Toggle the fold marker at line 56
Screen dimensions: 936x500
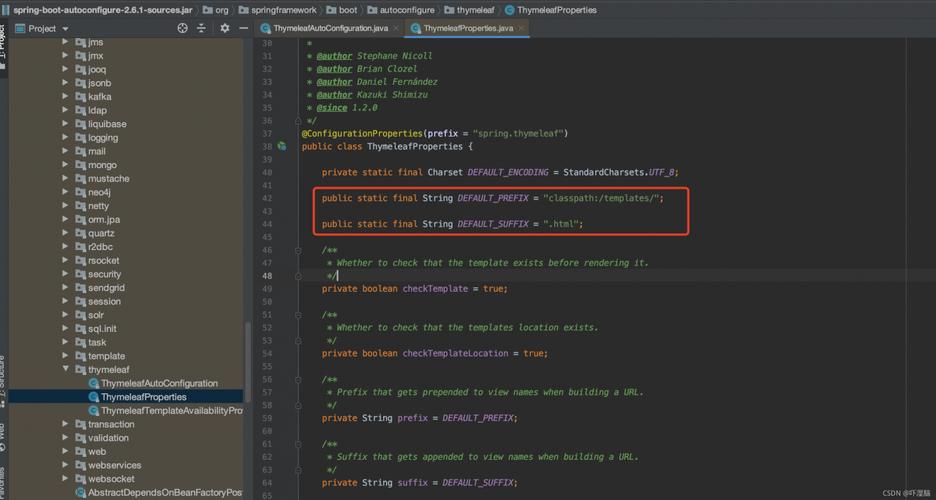(x=298, y=379)
